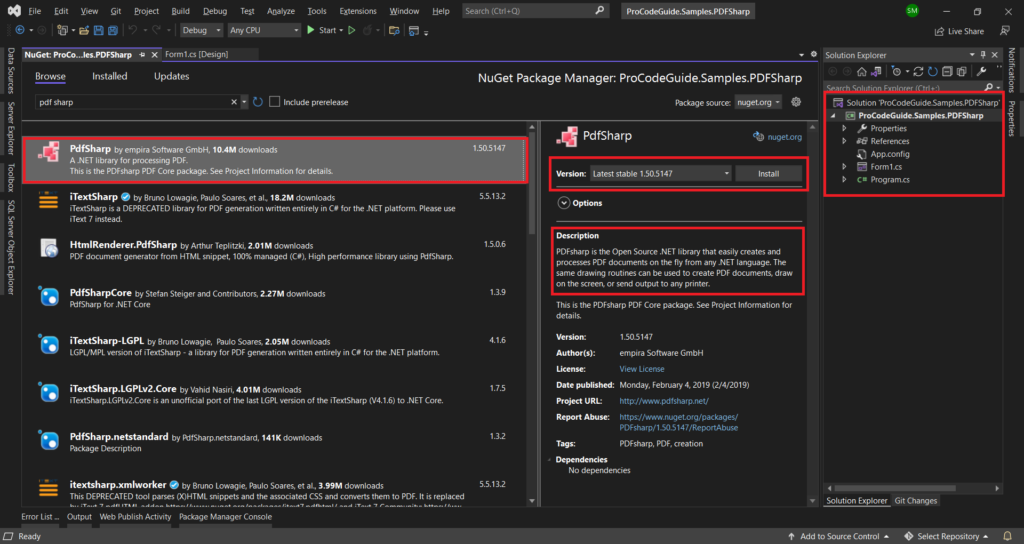Click the Open File folder icon
Image resolution: width=1024 pixels, height=544 pixels.
84,30
